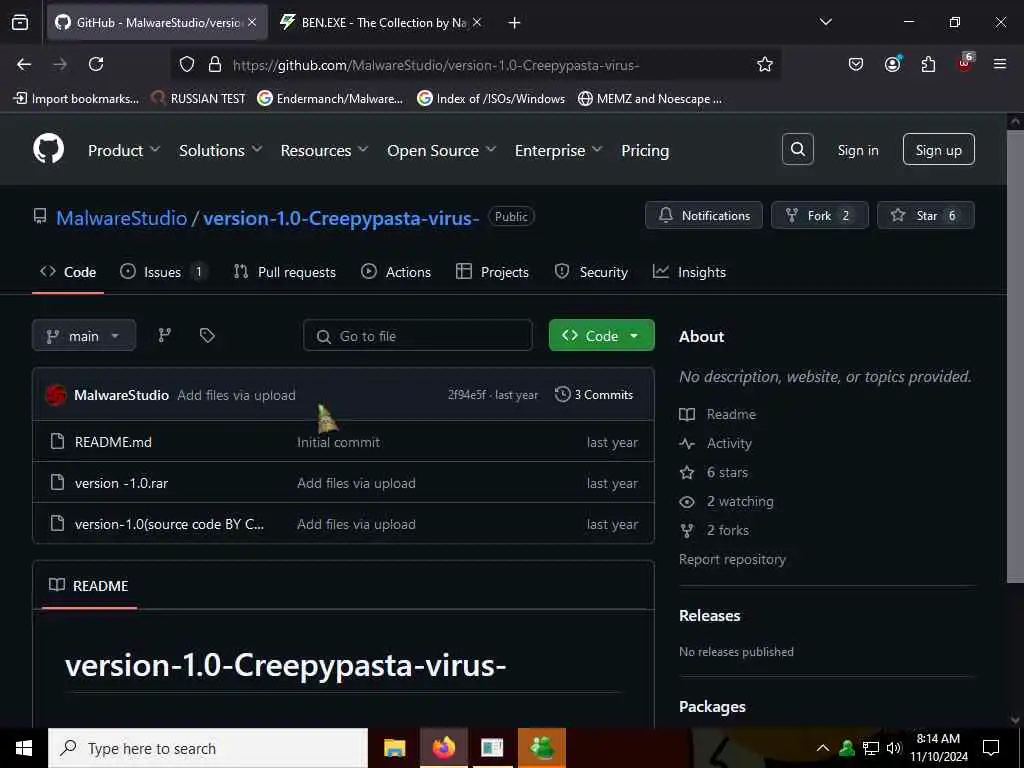The height and width of the screenshot is (768, 1024).
Task: Open the Pocket save icon in toolbar
Action: tap(856, 64)
